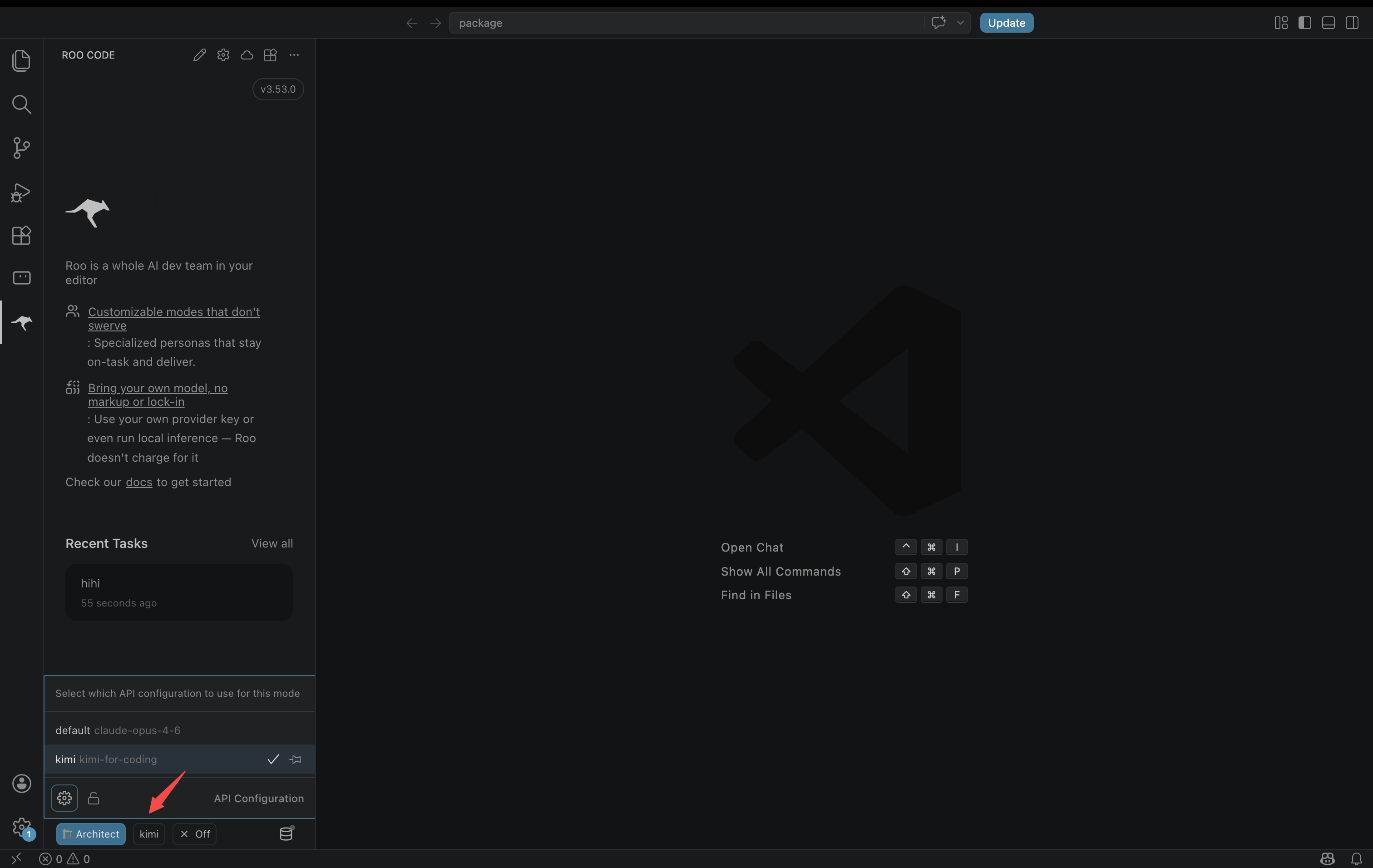Click the Update button

(x=1007, y=23)
